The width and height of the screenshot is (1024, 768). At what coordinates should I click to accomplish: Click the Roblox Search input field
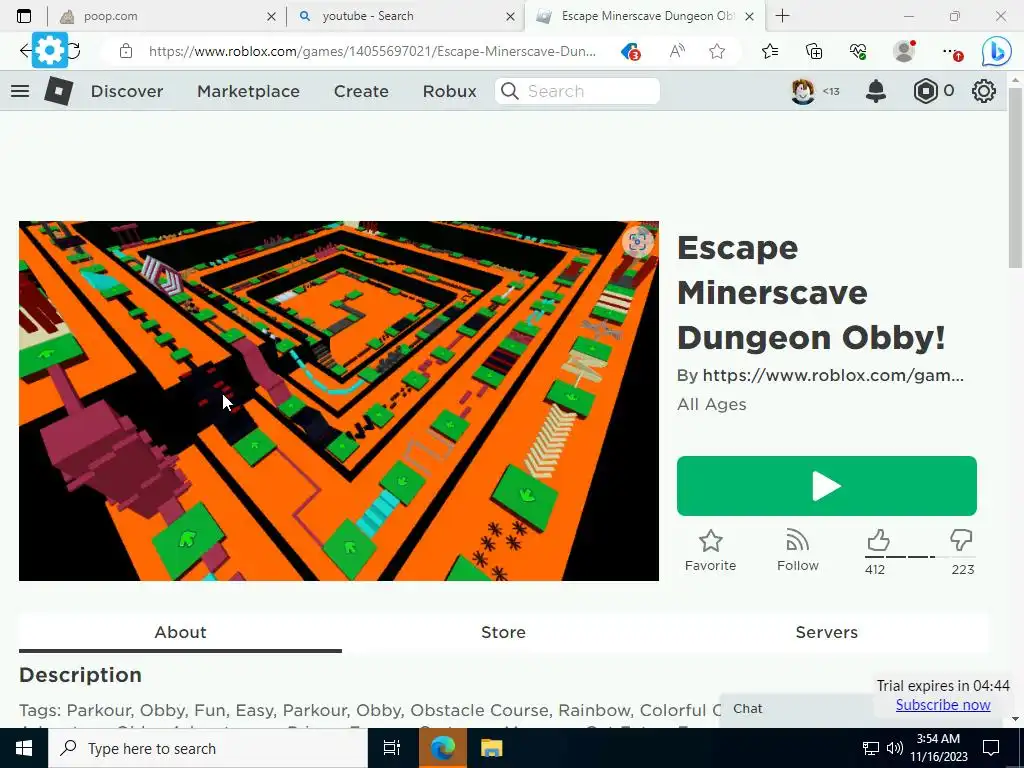[577, 91]
